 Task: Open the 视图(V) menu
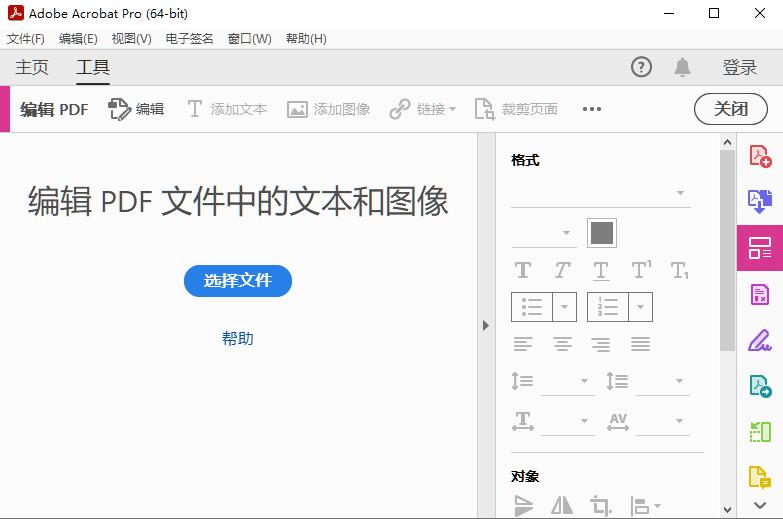pyautogui.click(x=131, y=39)
